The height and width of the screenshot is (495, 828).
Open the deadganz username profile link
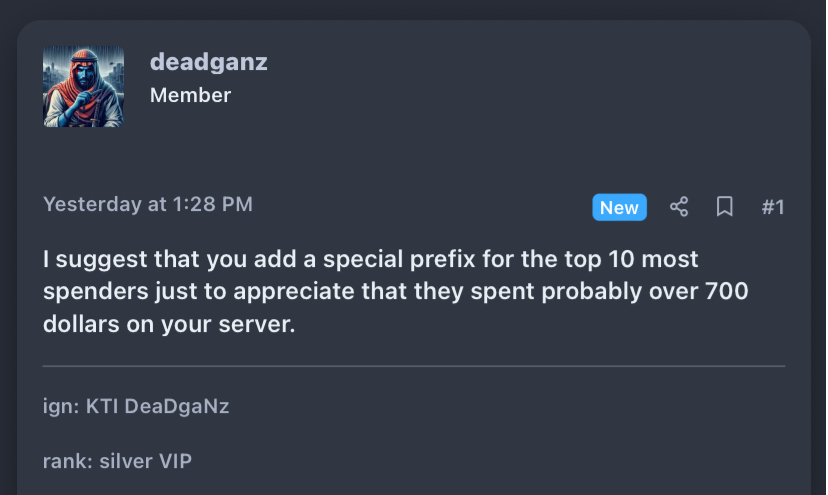pos(209,62)
